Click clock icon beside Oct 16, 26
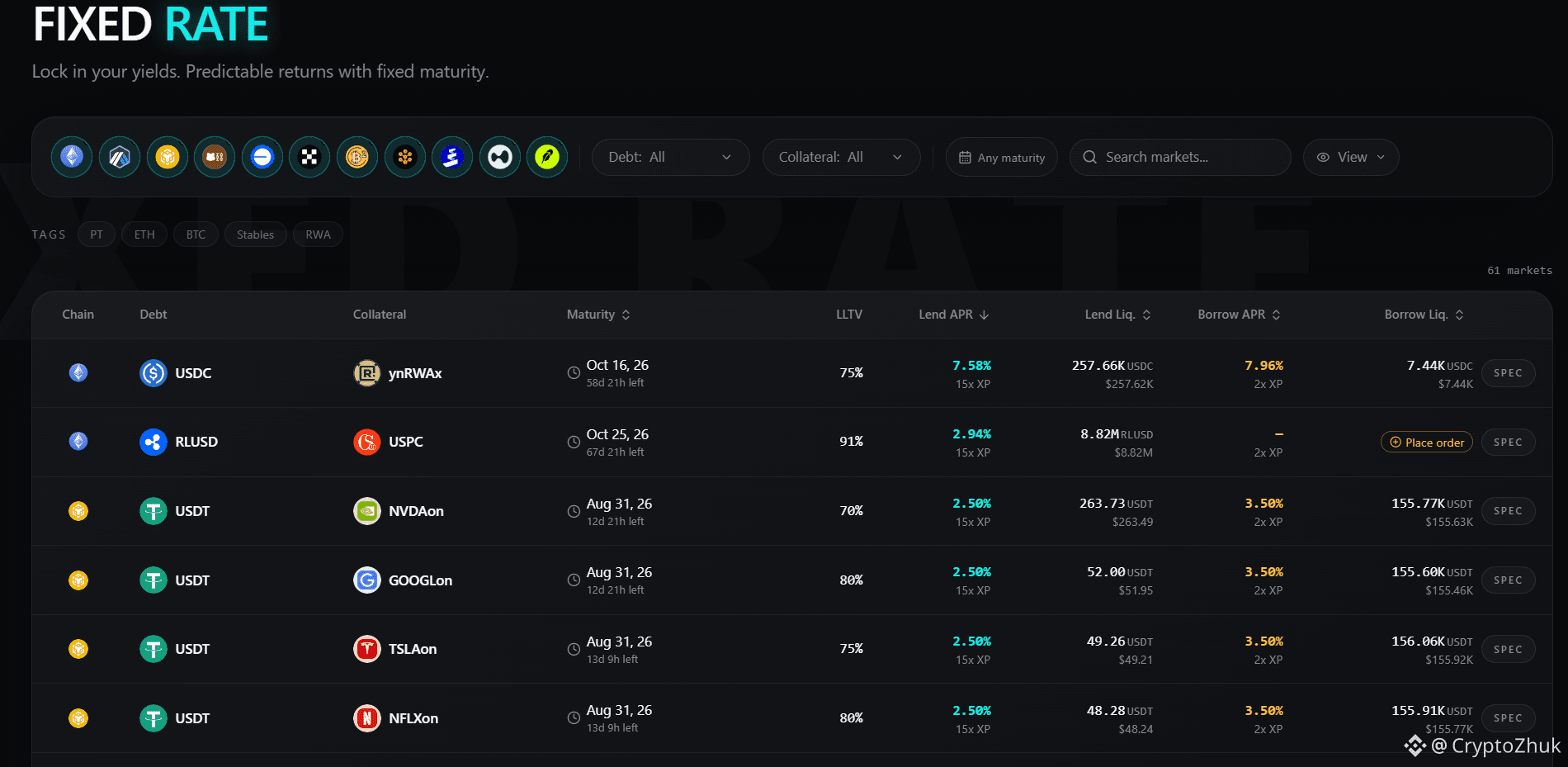This screenshot has height=767, width=1568. [x=574, y=373]
